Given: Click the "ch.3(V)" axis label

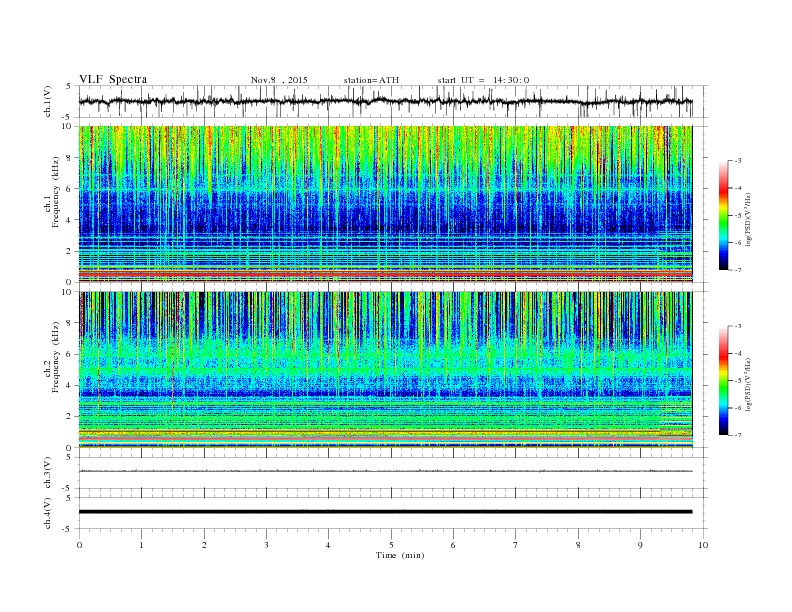Looking at the screenshot, I should point(48,473).
